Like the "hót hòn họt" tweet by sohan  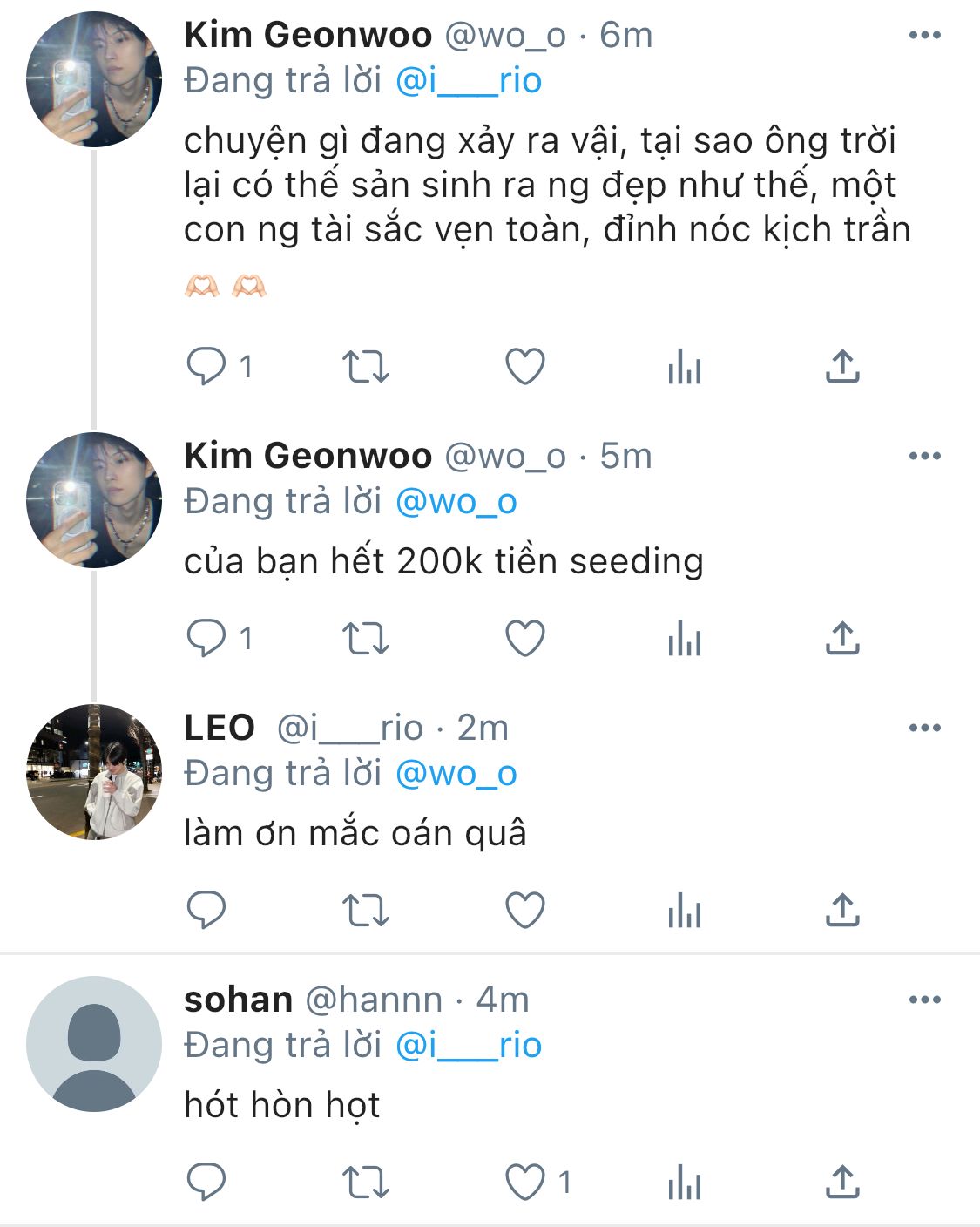tap(525, 1183)
